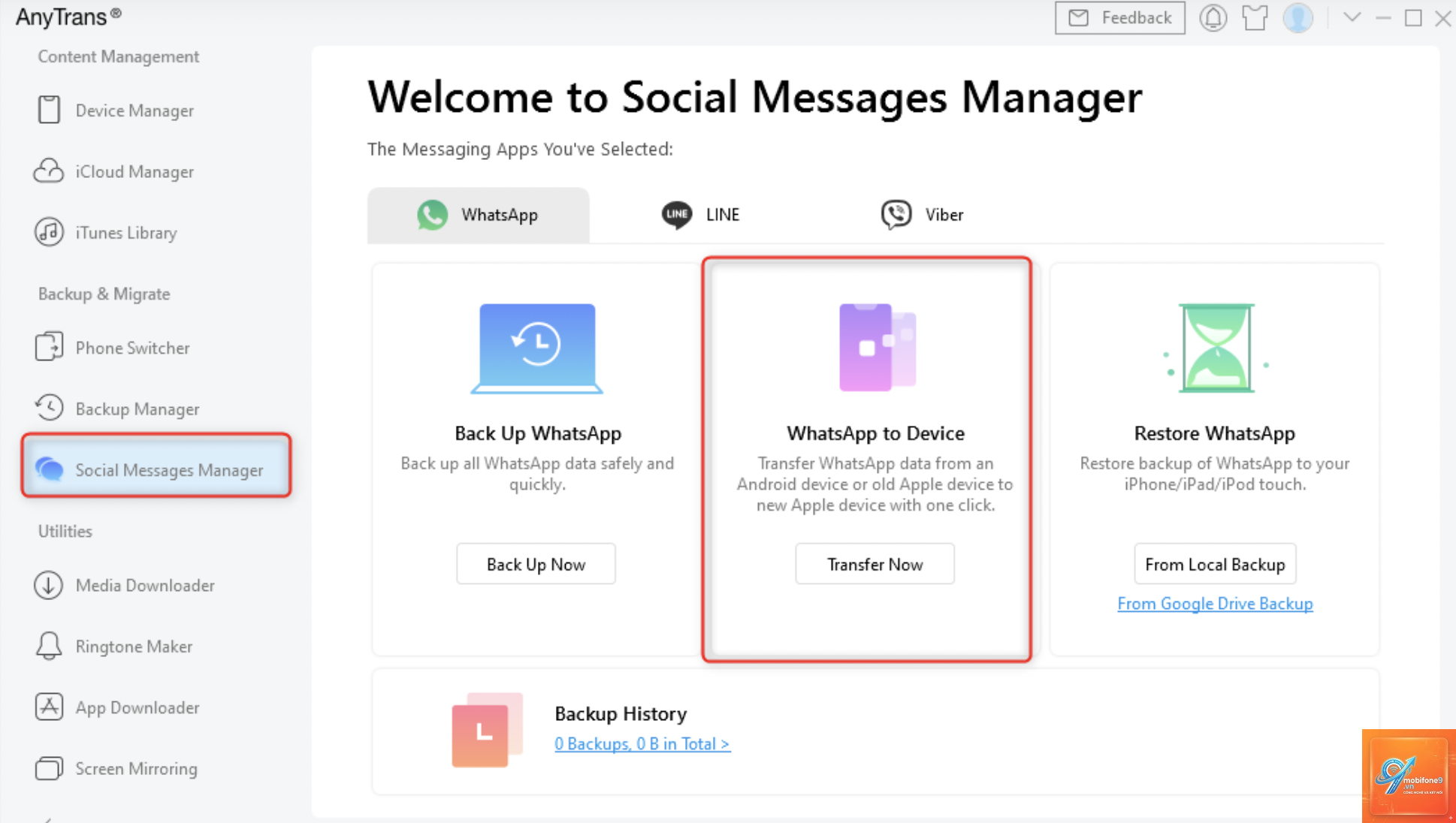Click the Feedback button
1456x823 pixels.
[1119, 17]
